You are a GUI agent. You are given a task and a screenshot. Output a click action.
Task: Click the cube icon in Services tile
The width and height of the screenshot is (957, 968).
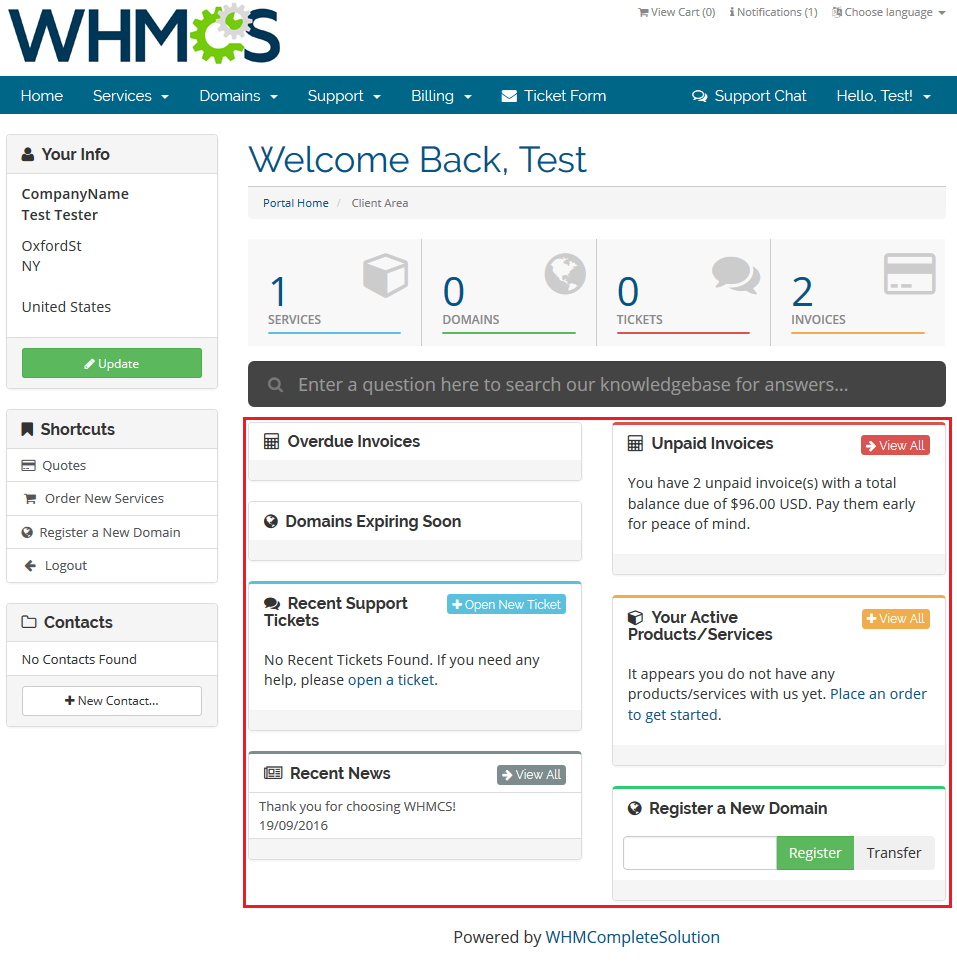(x=385, y=275)
